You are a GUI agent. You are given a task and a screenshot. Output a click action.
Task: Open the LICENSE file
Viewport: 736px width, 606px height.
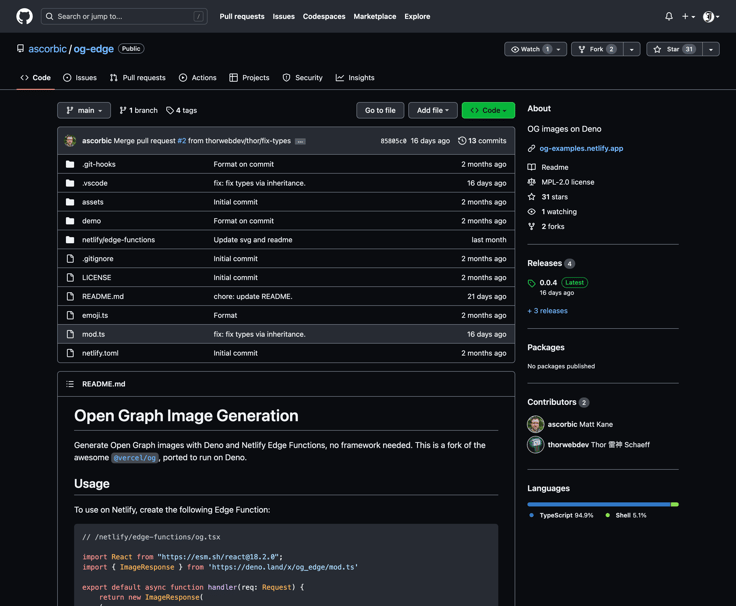click(97, 277)
